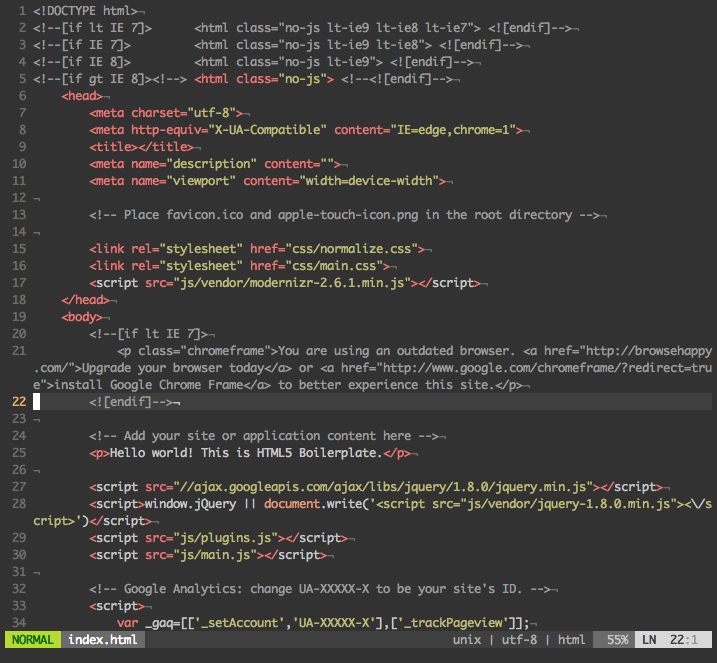This screenshot has height=663, width=717.
Task: Click the html filetype indicator
Action: [x=571, y=640]
